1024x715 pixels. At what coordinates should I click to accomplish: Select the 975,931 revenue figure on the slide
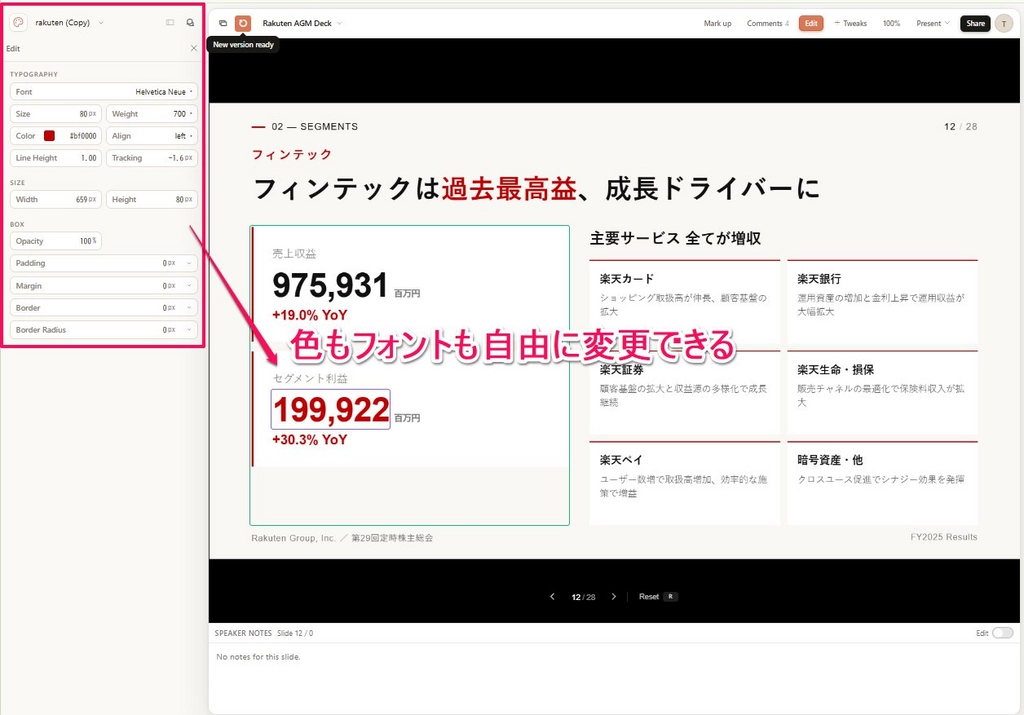(330, 285)
